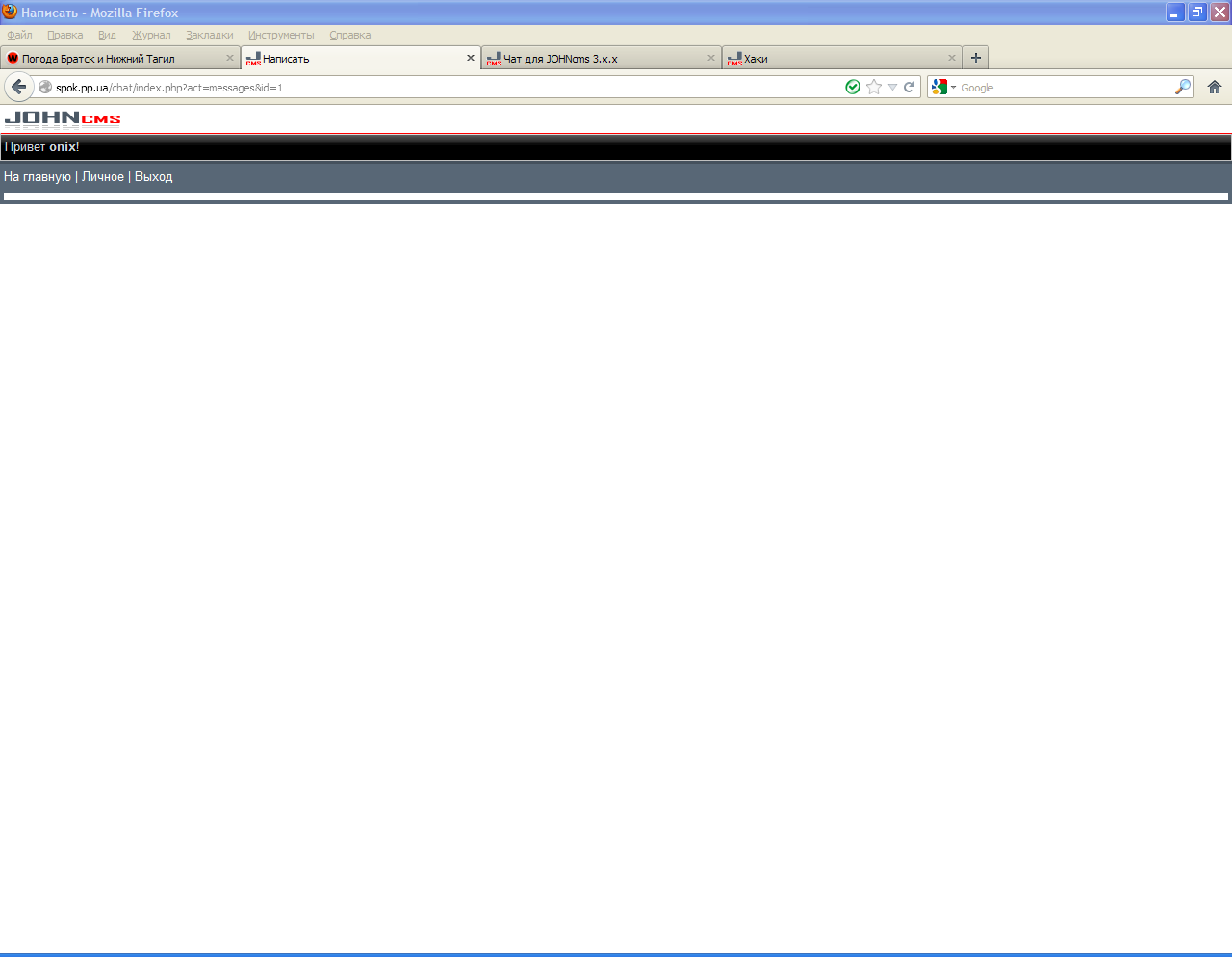Reload the page with the refresh icon
Viewport: 1232px width, 957px height.
(909, 87)
